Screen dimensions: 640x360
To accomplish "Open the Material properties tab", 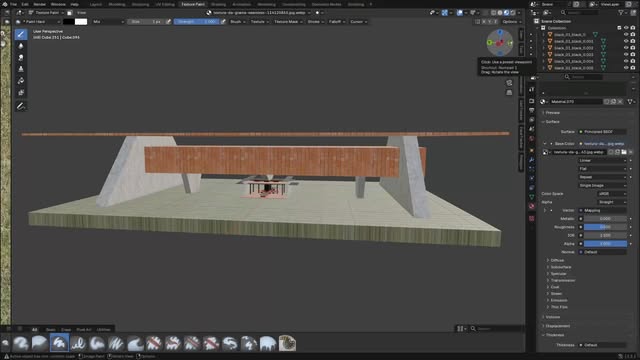I will (x=531, y=207).
